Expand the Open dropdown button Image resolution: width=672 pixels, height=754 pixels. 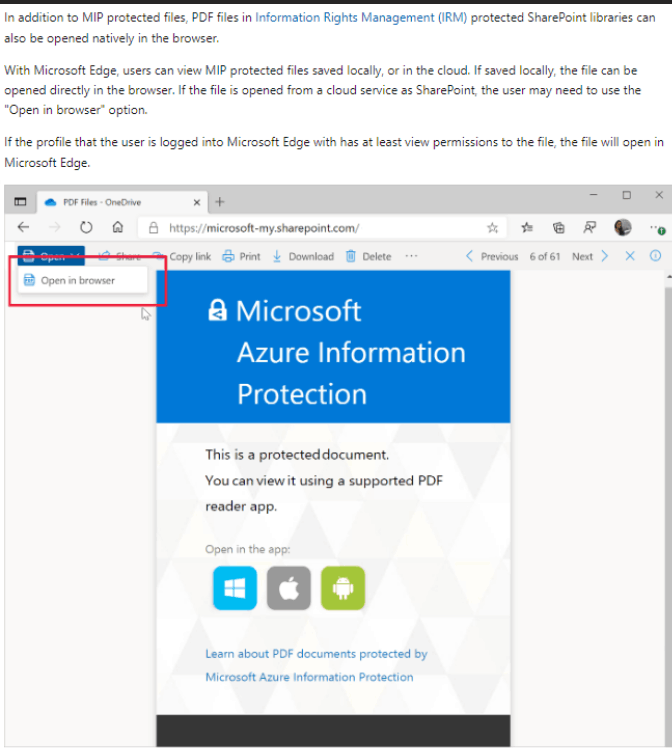51,256
